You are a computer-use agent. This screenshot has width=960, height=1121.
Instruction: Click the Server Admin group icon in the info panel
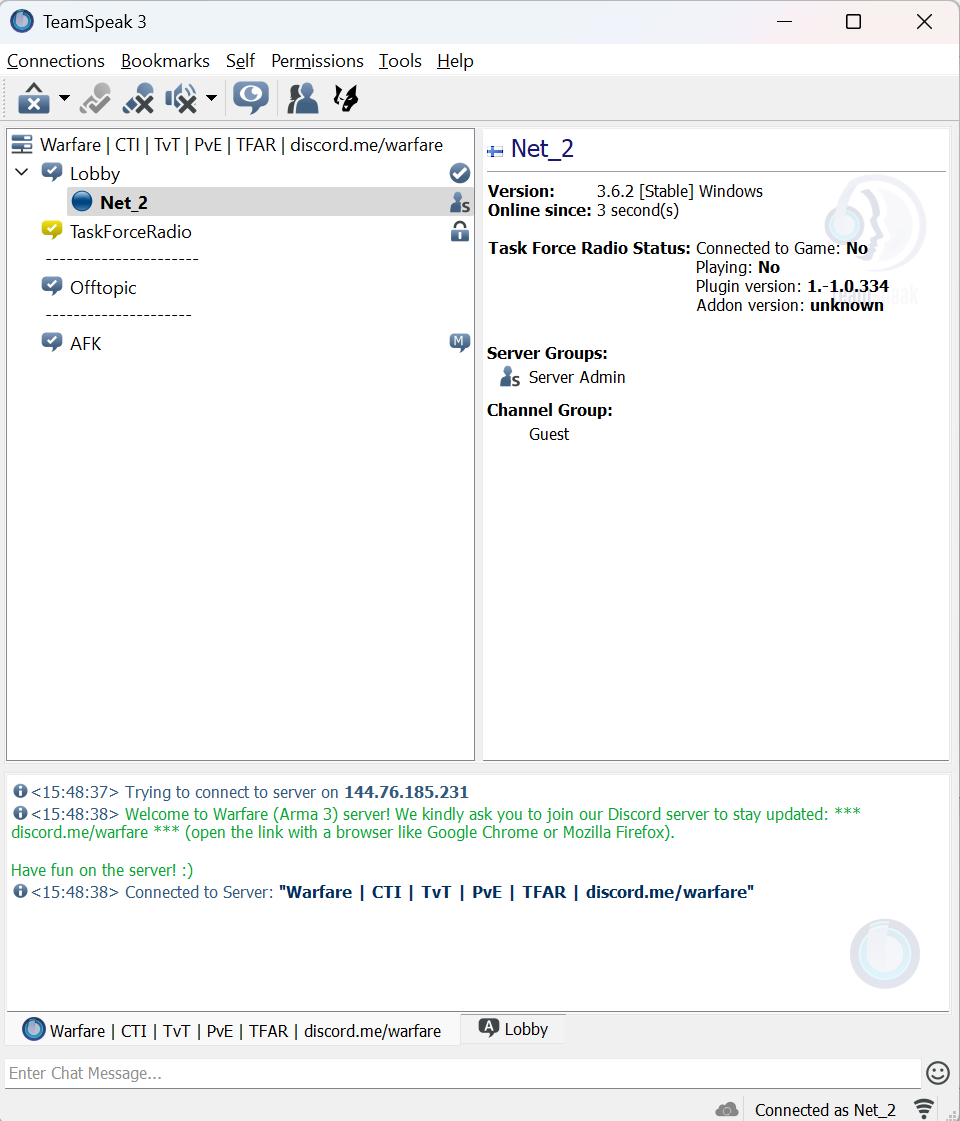click(x=510, y=377)
